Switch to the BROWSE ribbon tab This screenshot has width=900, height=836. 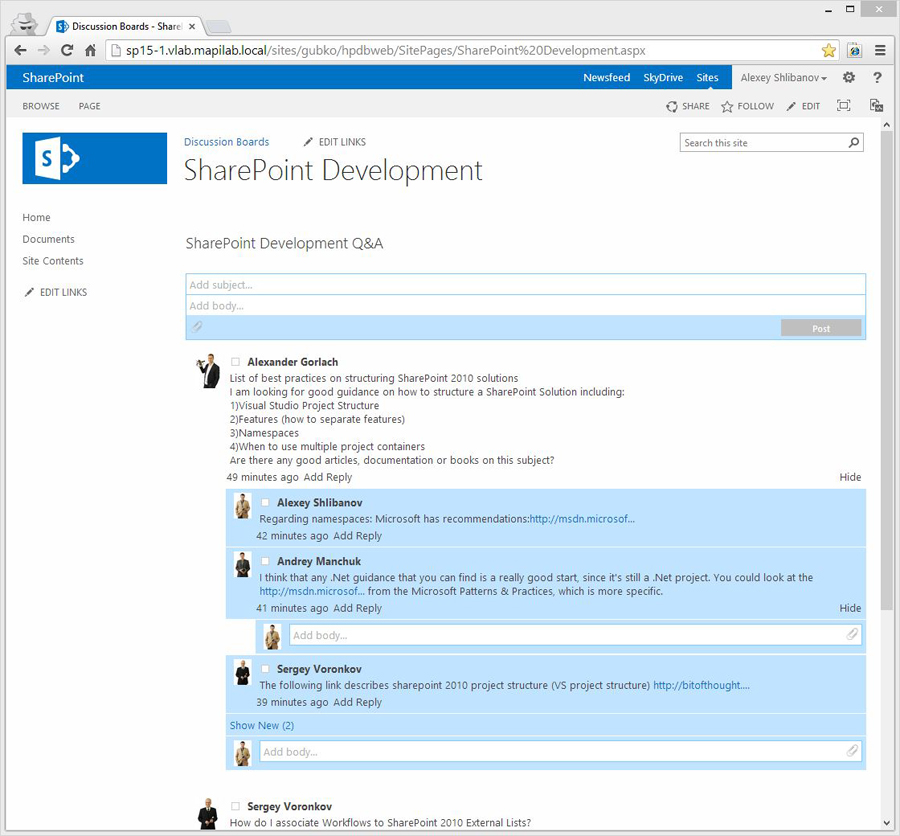(x=41, y=106)
